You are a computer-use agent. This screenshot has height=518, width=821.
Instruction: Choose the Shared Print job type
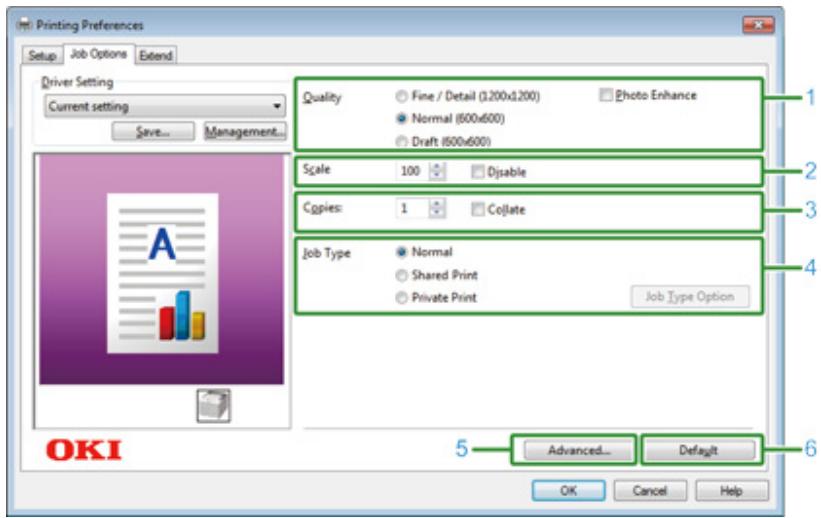401,275
